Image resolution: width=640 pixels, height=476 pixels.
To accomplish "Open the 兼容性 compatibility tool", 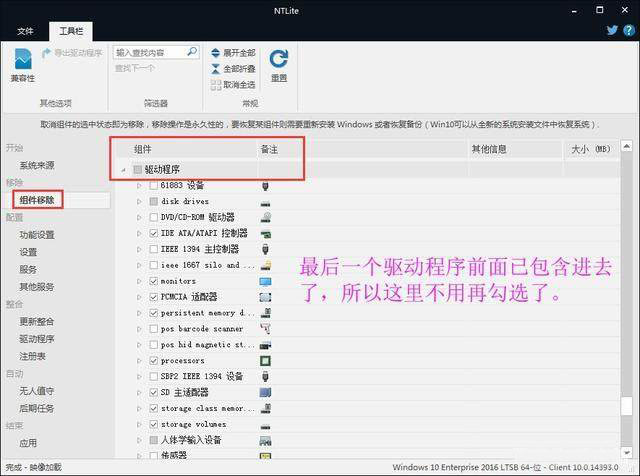I will tap(23, 65).
